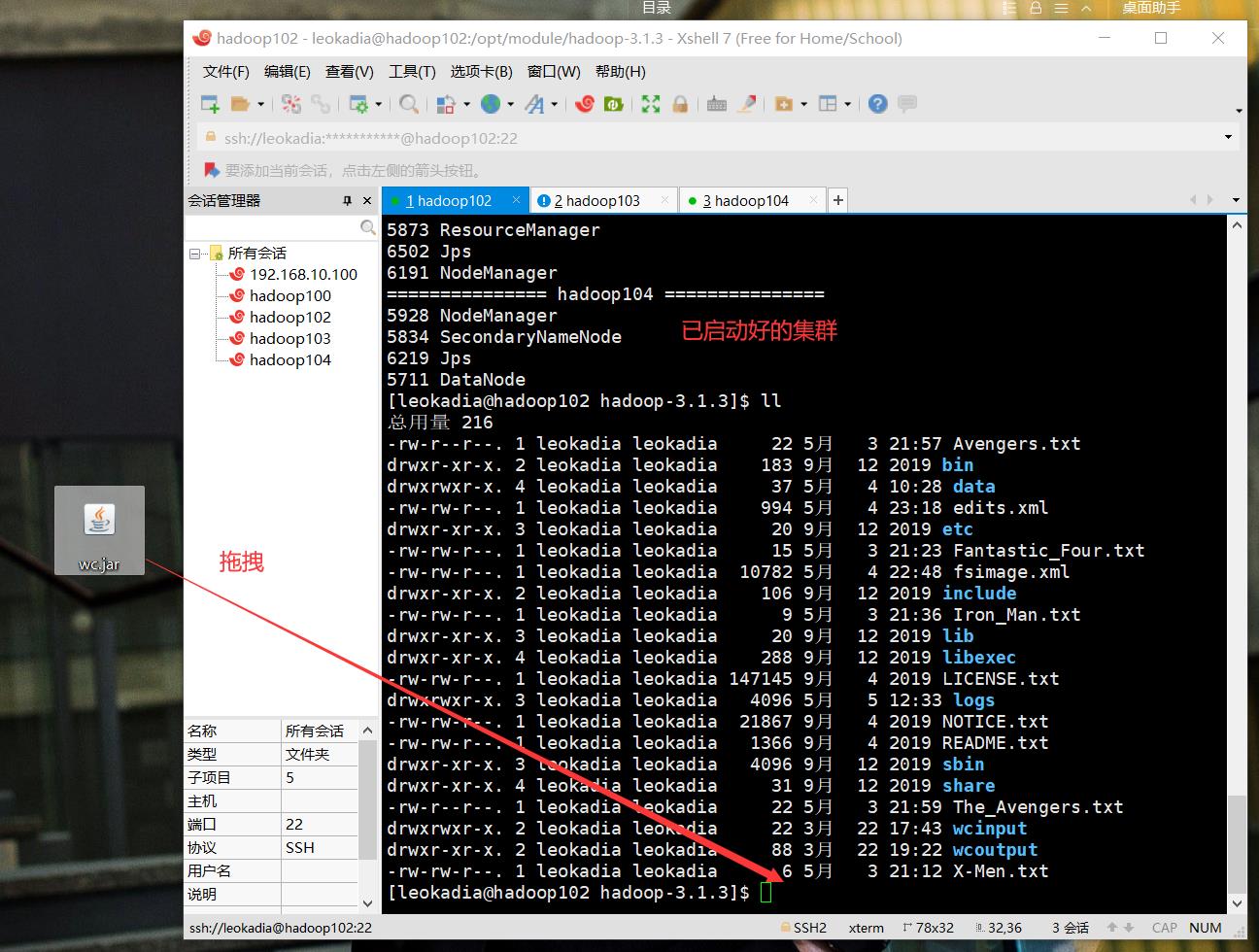The image size is (1259, 952).
Task: Open the tab list dropdown arrow
Action: click(1236, 200)
